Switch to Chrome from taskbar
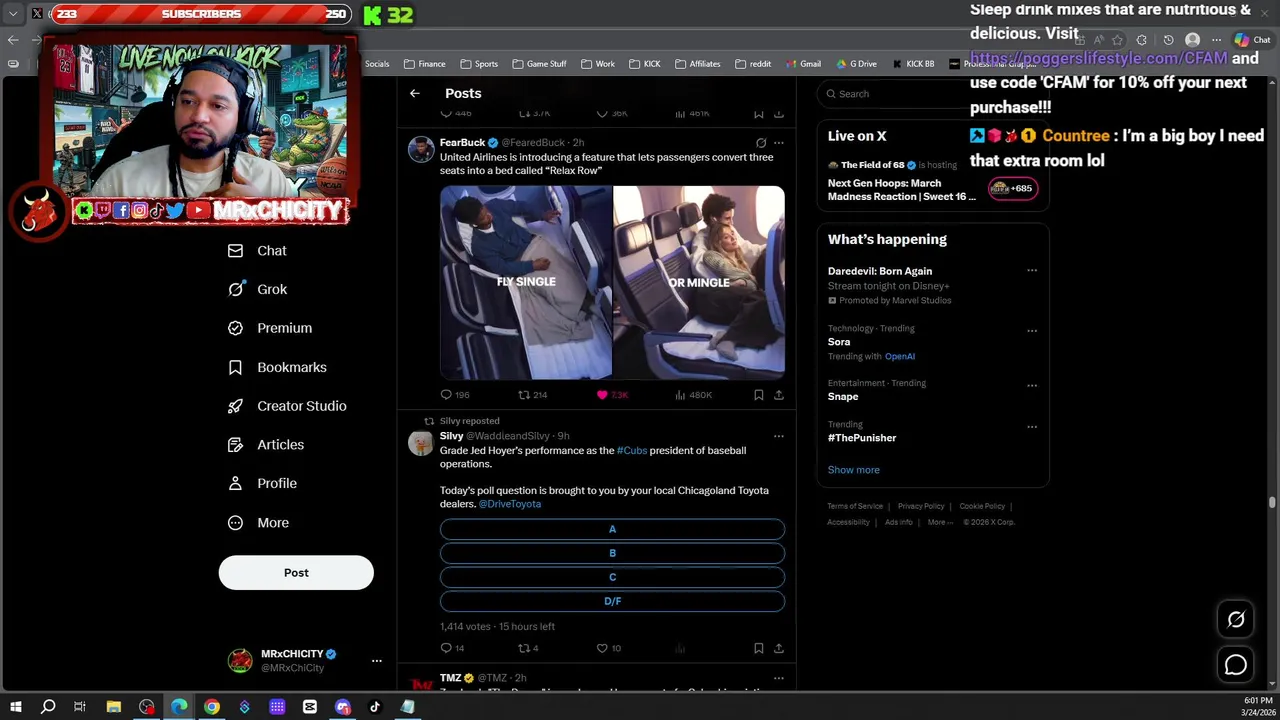Image resolution: width=1280 pixels, height=720 pixels. [x=212, y=707]
